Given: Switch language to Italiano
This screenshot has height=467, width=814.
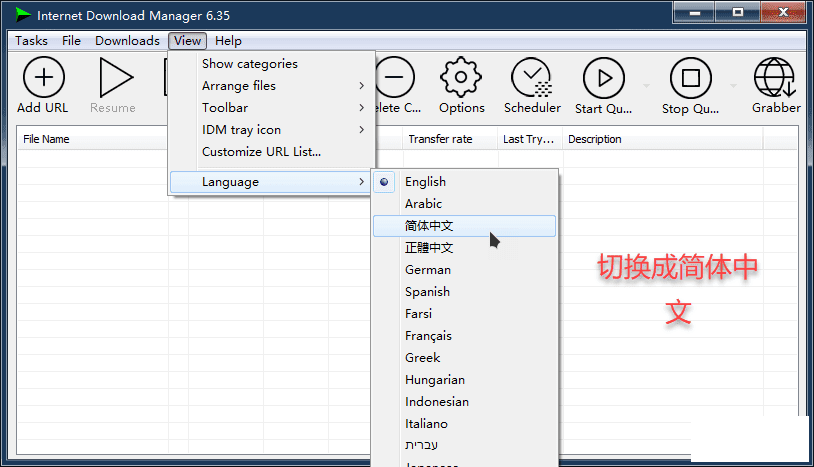Looking at the screenshot, I should coord(465,424).
